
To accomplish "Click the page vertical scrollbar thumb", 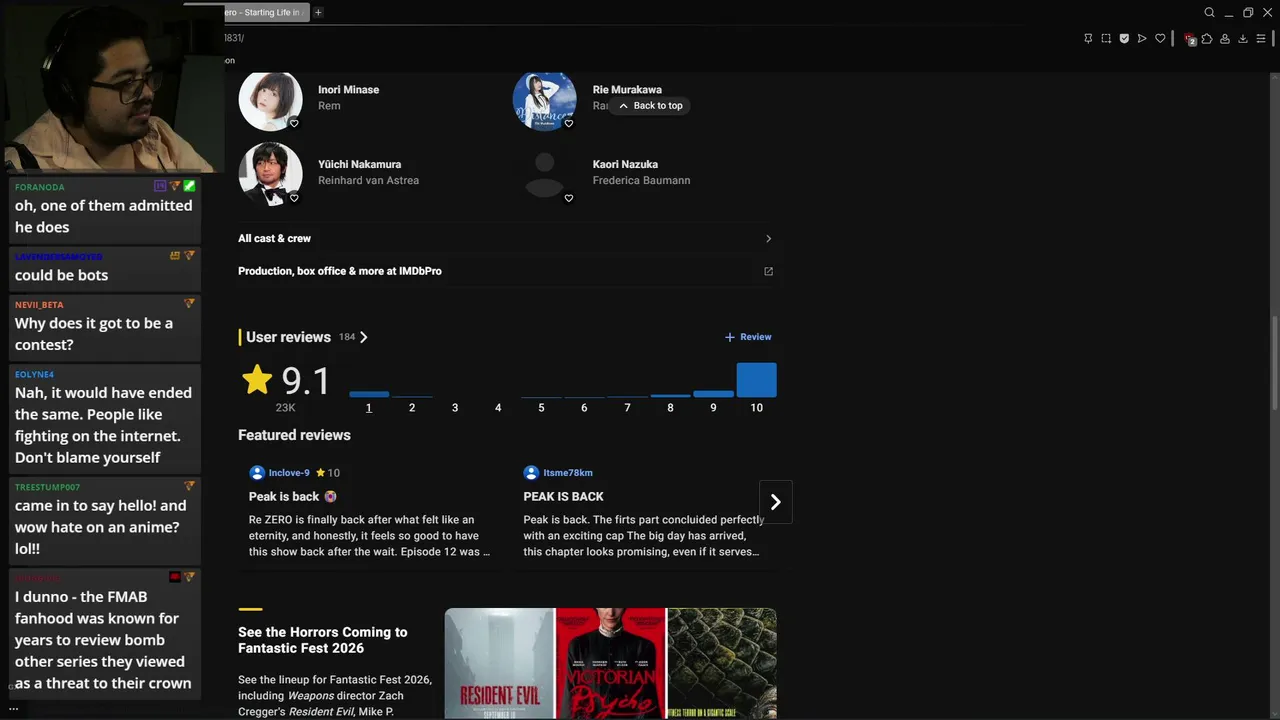I will tap(1274, 362).
